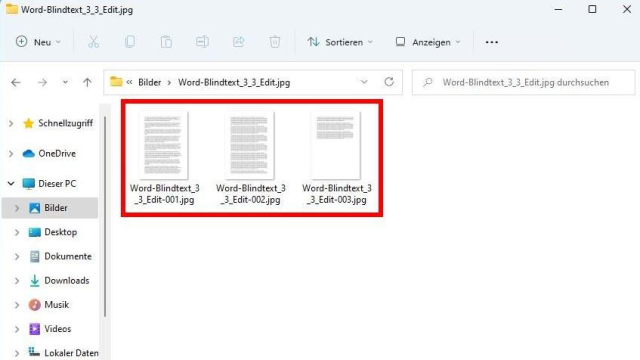Click file name Word-Blindtext_3_3_Edit-002.jpg label
Image resolution: width=640 pixels, height=360 pixels.
tap(251, 194)
